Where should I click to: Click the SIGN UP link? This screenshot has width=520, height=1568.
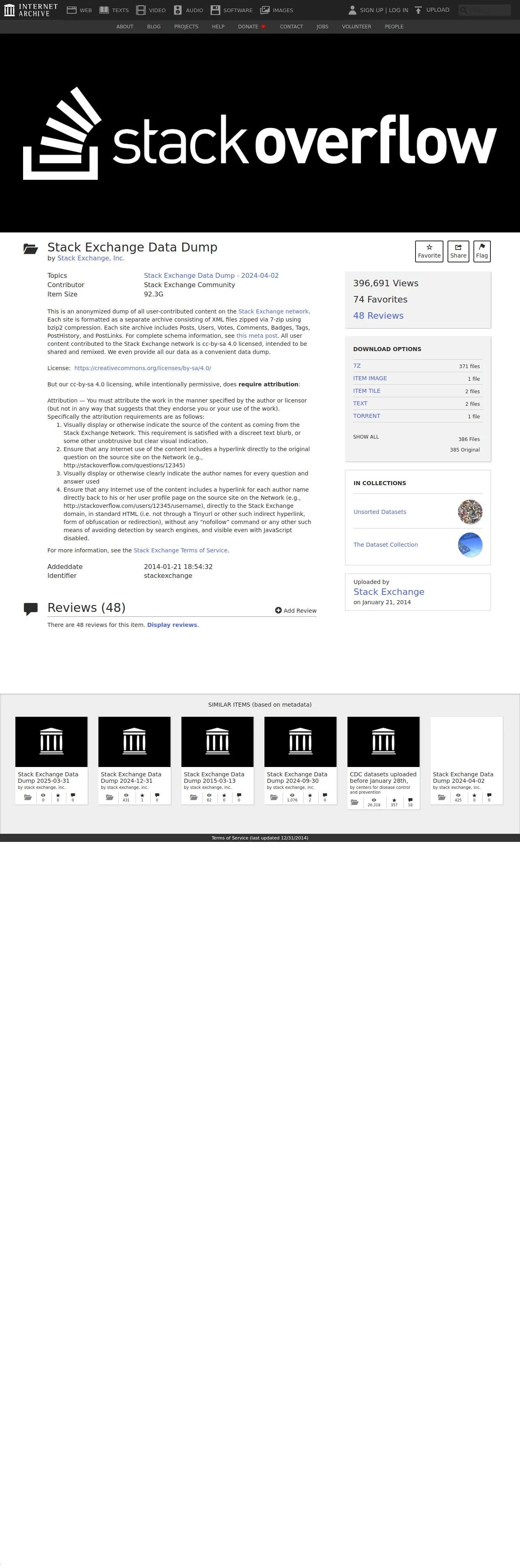point(371,11)
